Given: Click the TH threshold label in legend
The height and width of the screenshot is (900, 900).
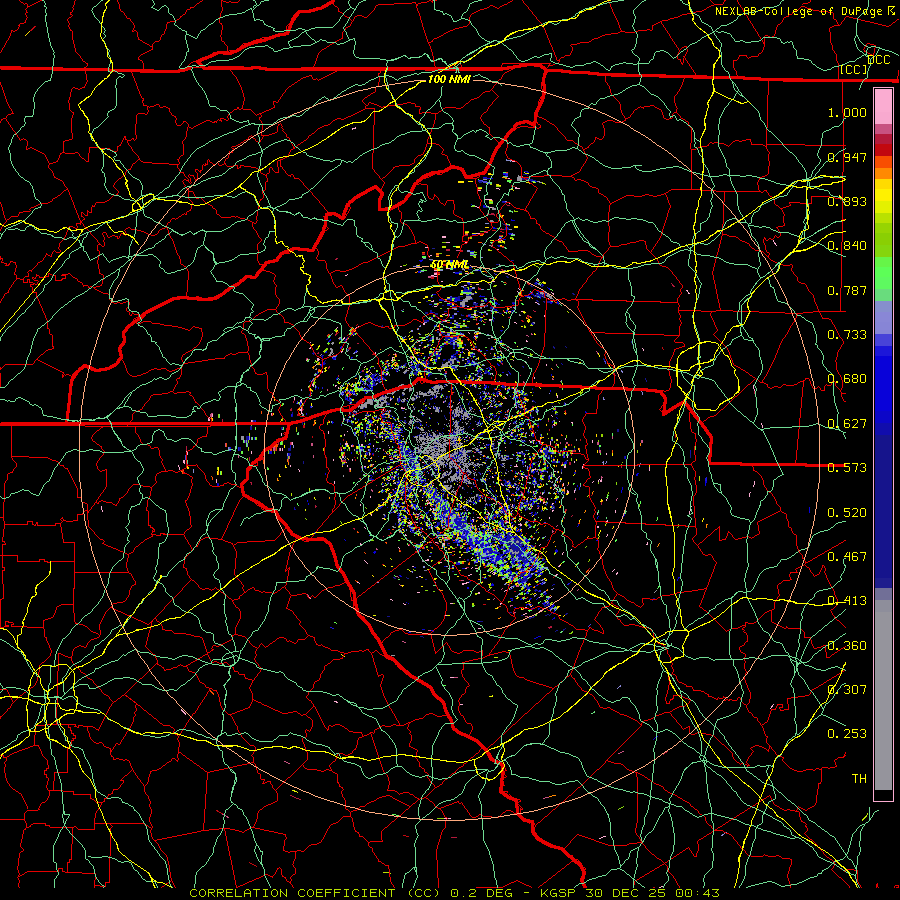Looking at the screenshot, I should point(859,779).
